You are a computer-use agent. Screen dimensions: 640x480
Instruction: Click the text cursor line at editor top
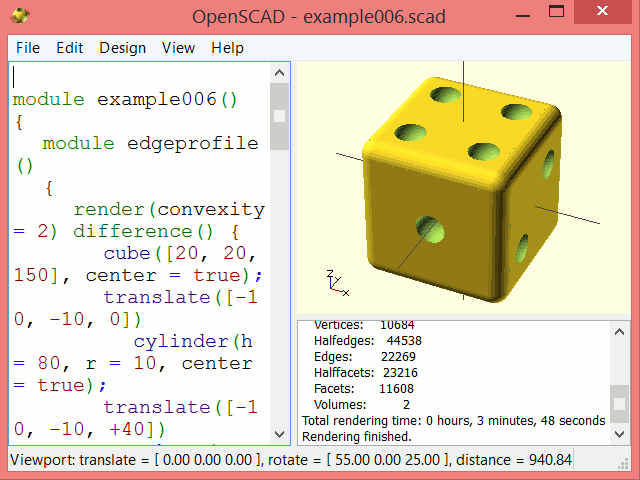tap(14, 77)
